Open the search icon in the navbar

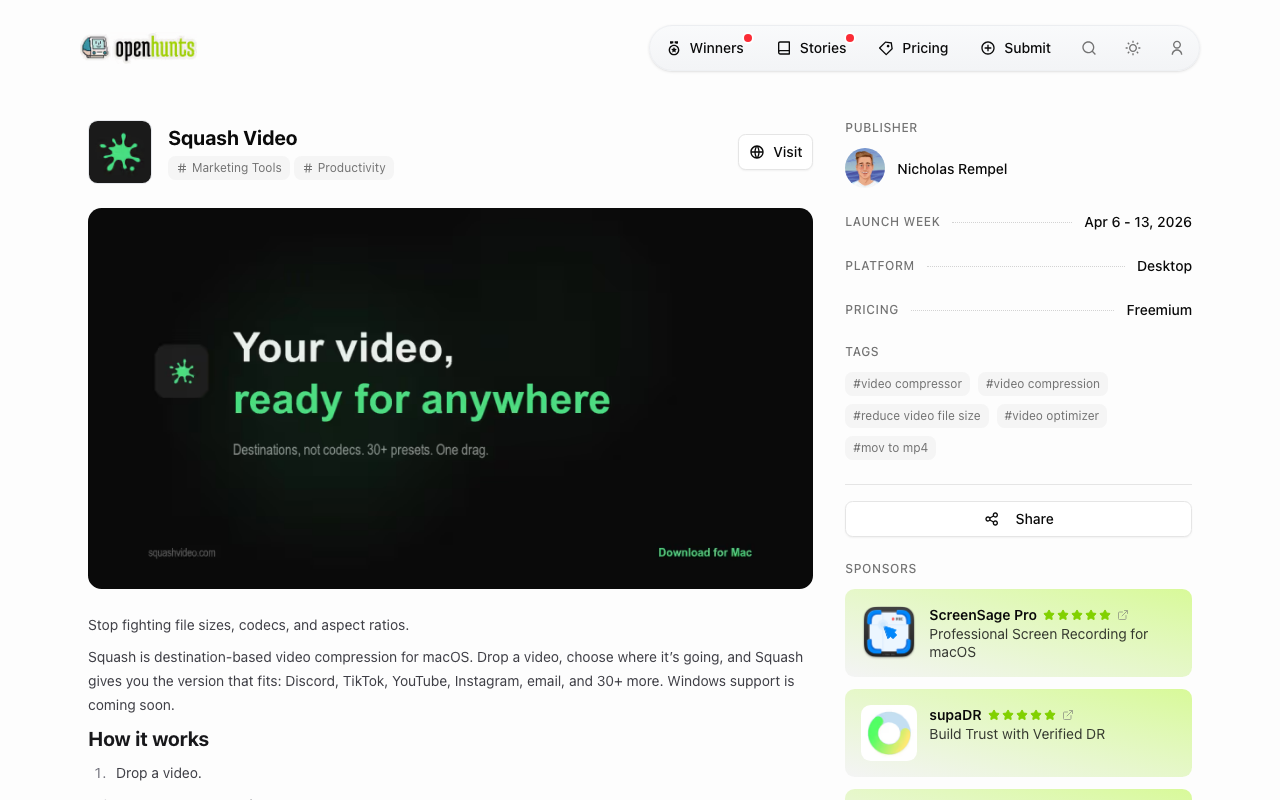point(1089,48)
